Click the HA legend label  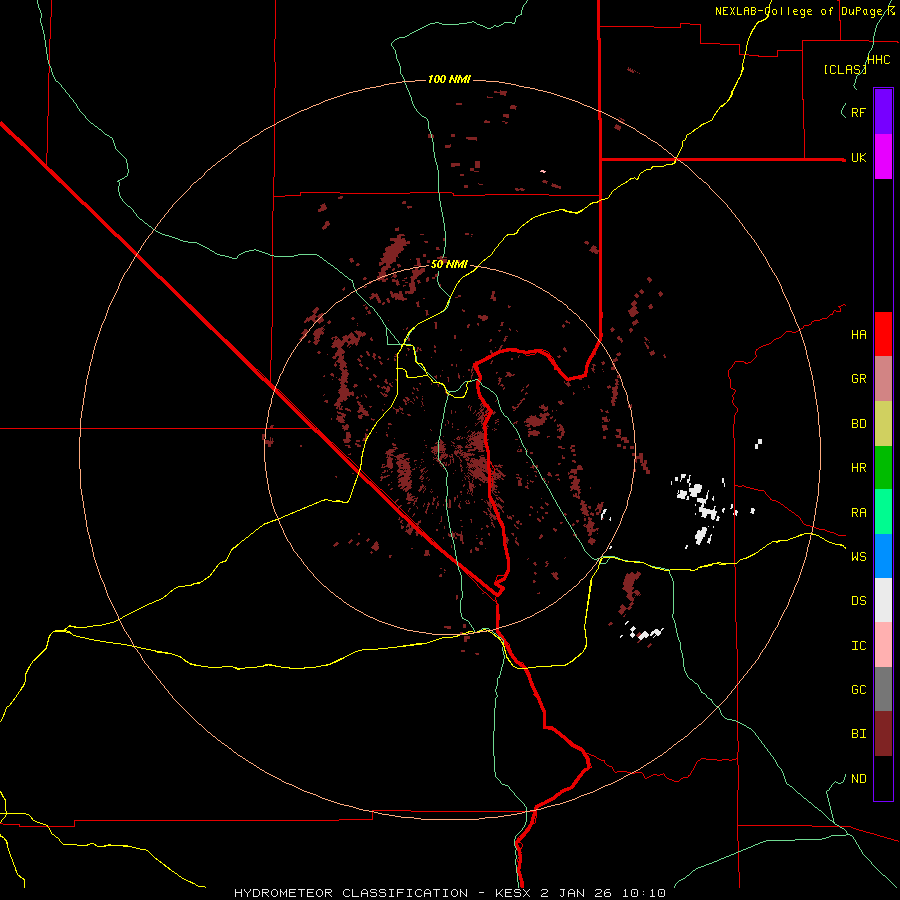coord(858,335)
